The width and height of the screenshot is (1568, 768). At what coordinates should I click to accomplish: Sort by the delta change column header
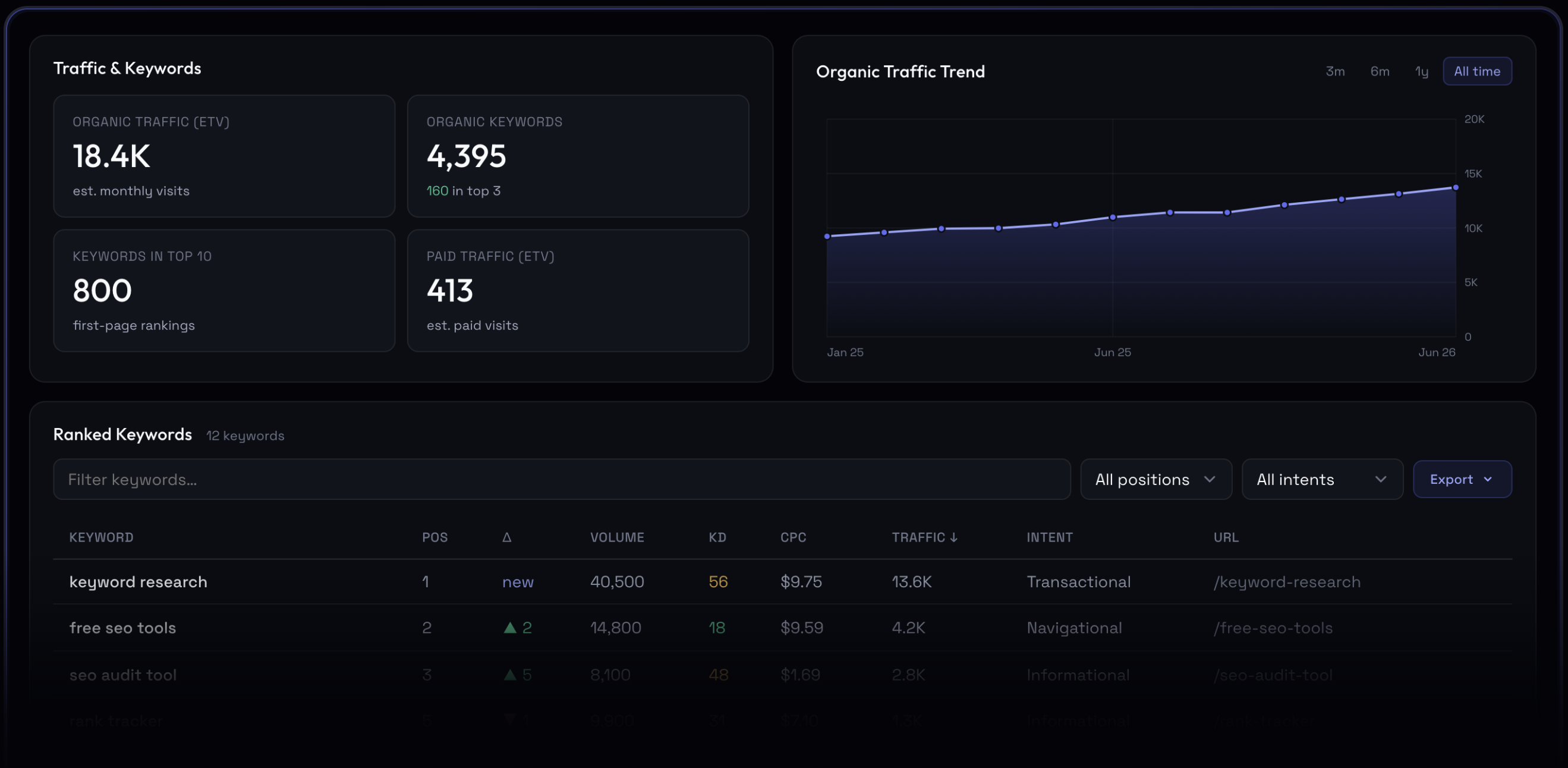[x=506, y=537]
